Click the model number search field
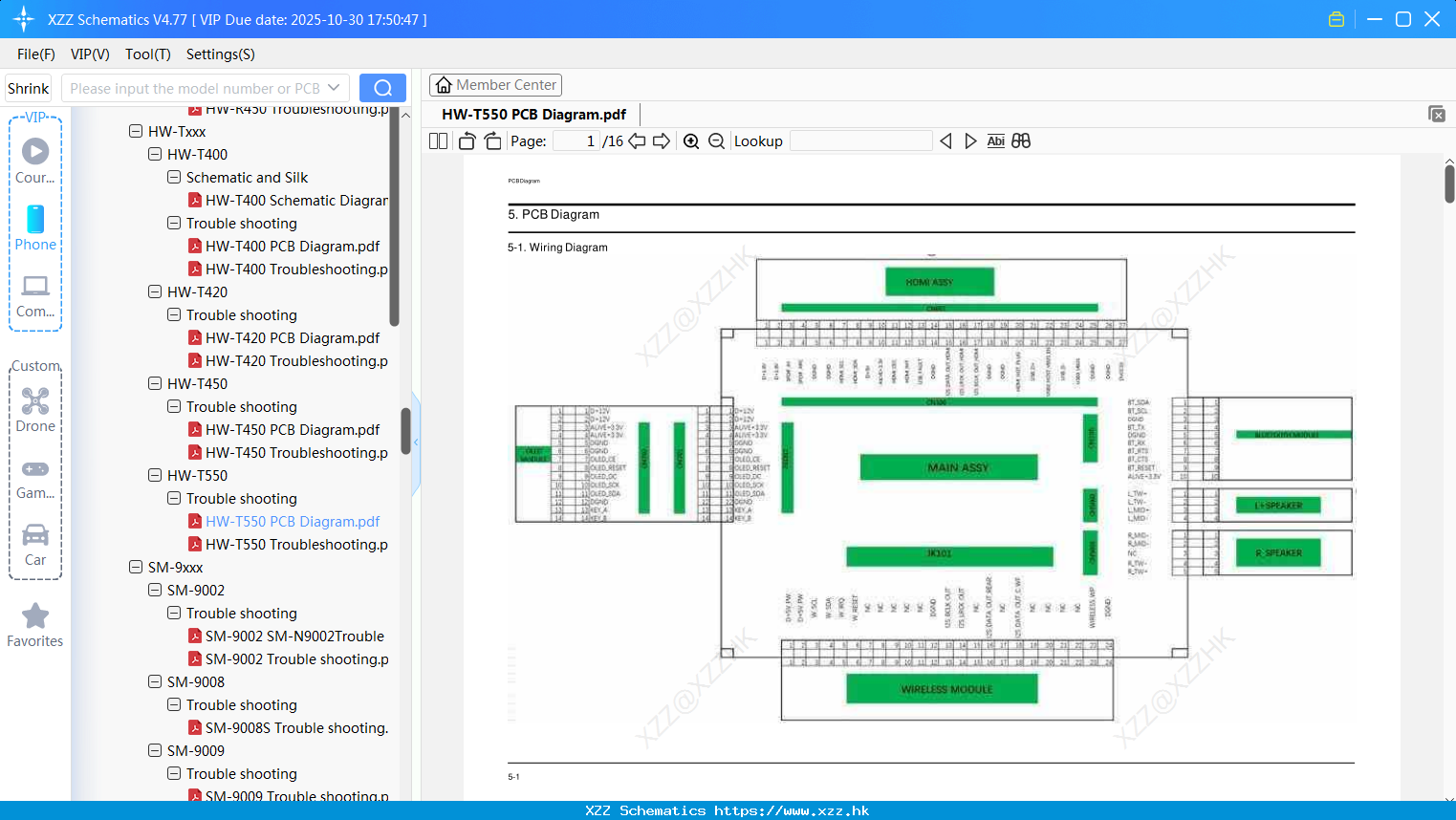The image size is (1456, 820). pyautogui.click(x=194, y=88)
